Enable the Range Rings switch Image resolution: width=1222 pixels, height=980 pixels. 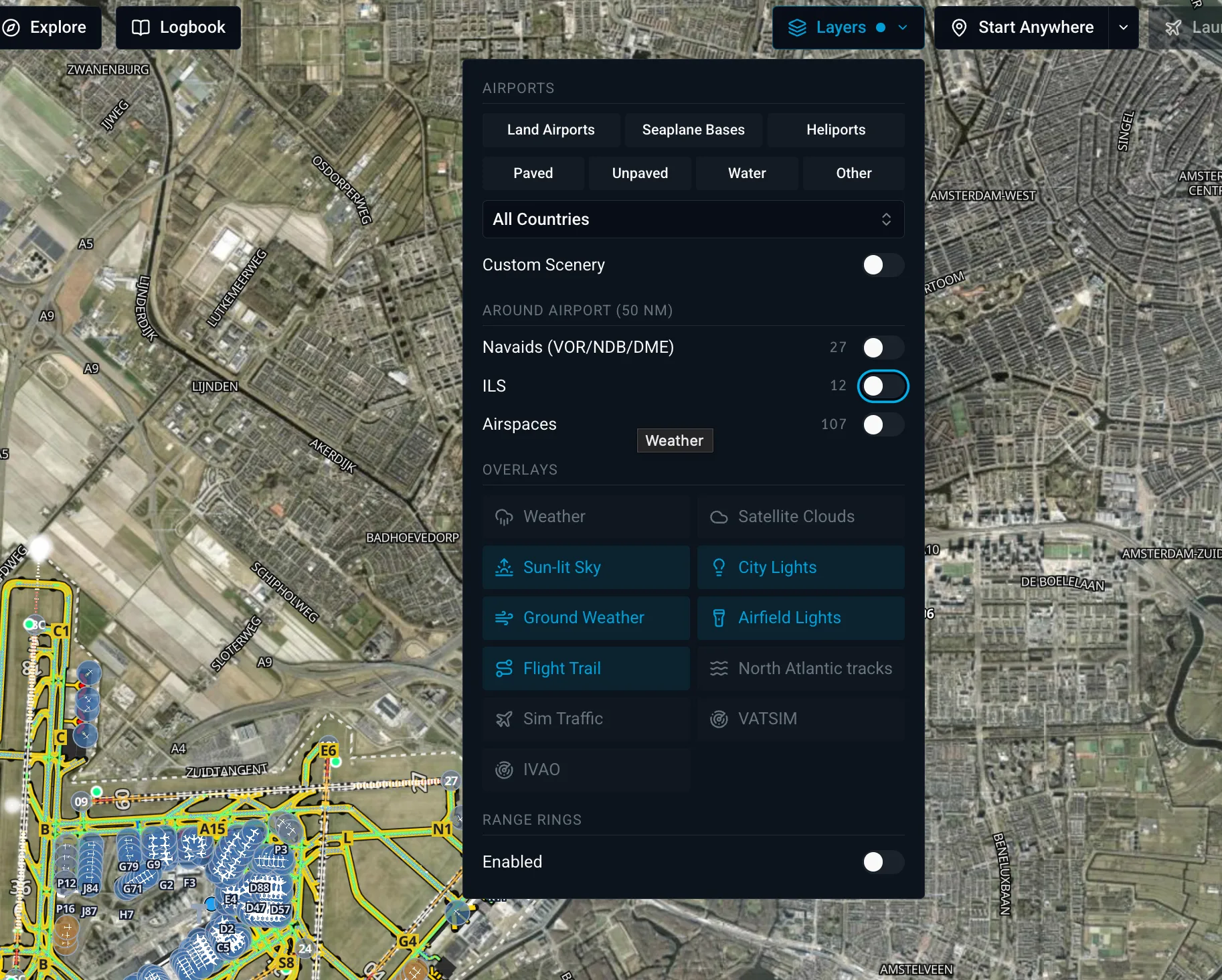click(x=882, y=862)
